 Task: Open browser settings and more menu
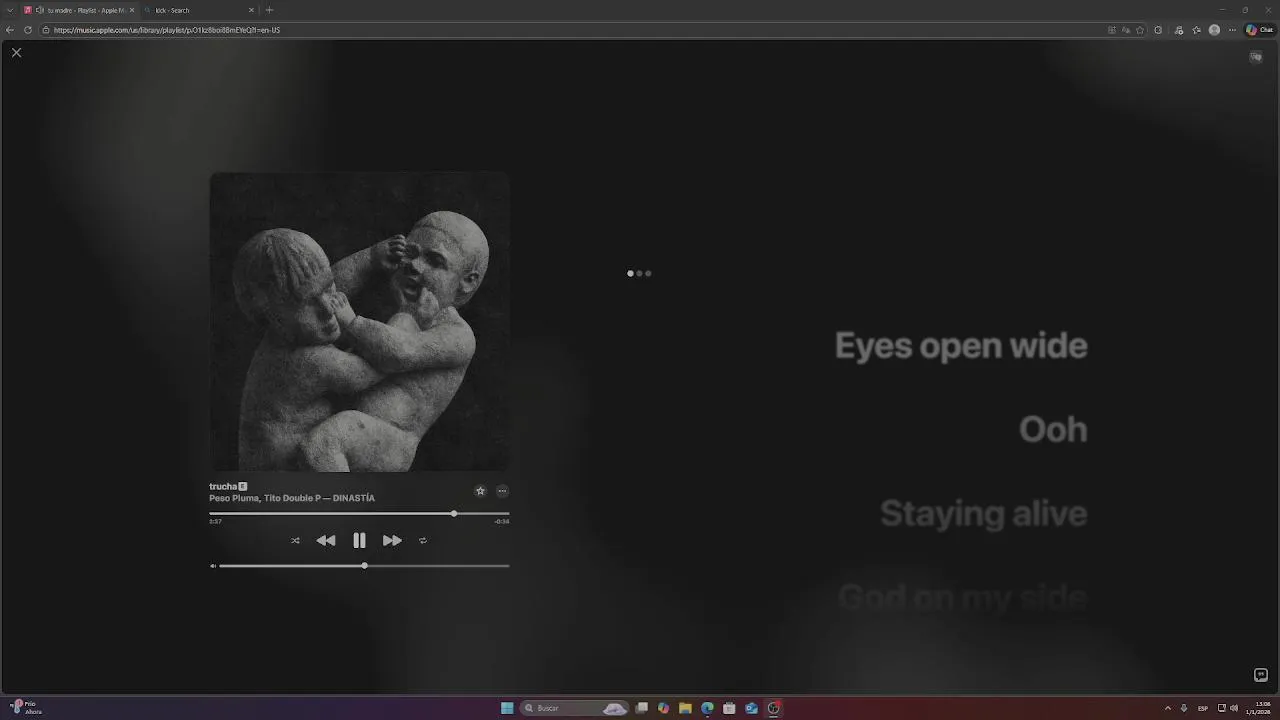(1232, 30)
